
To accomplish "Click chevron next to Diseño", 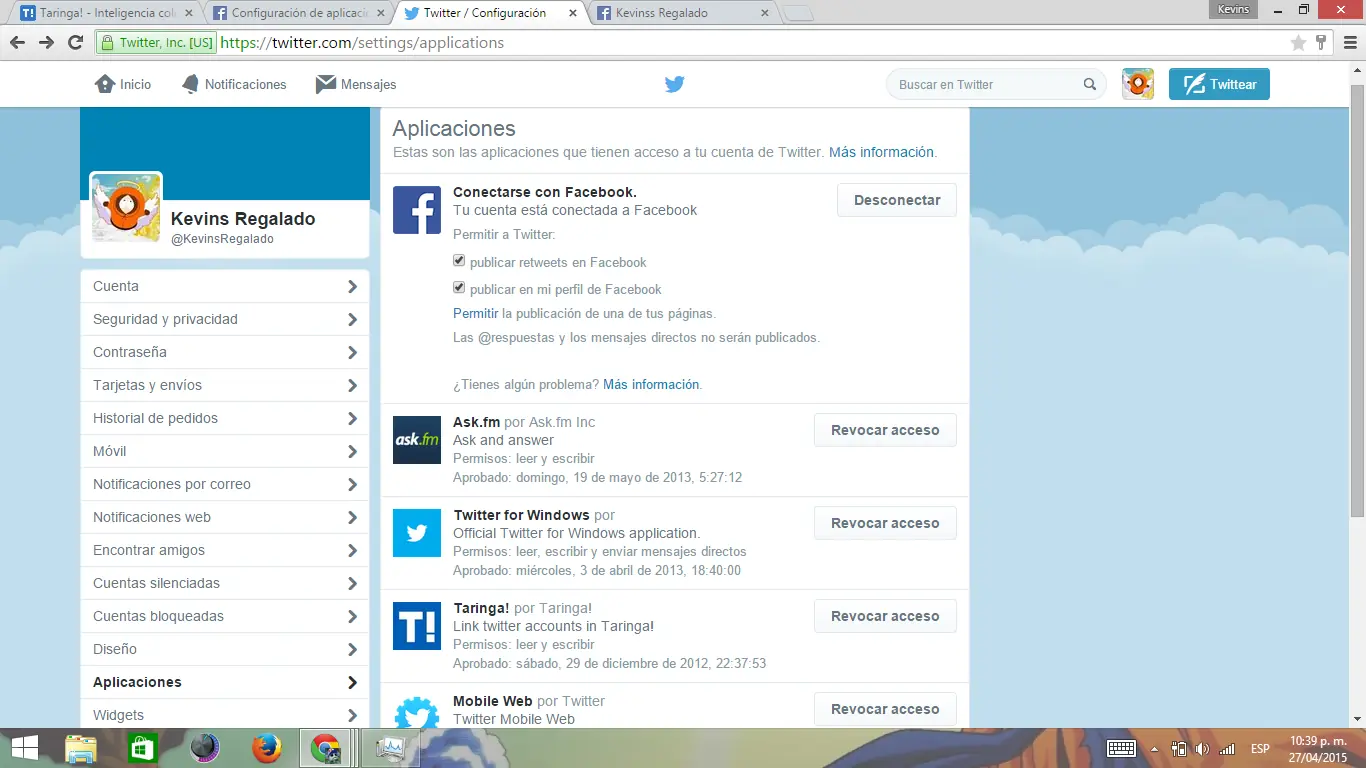I will click(352, 649).
